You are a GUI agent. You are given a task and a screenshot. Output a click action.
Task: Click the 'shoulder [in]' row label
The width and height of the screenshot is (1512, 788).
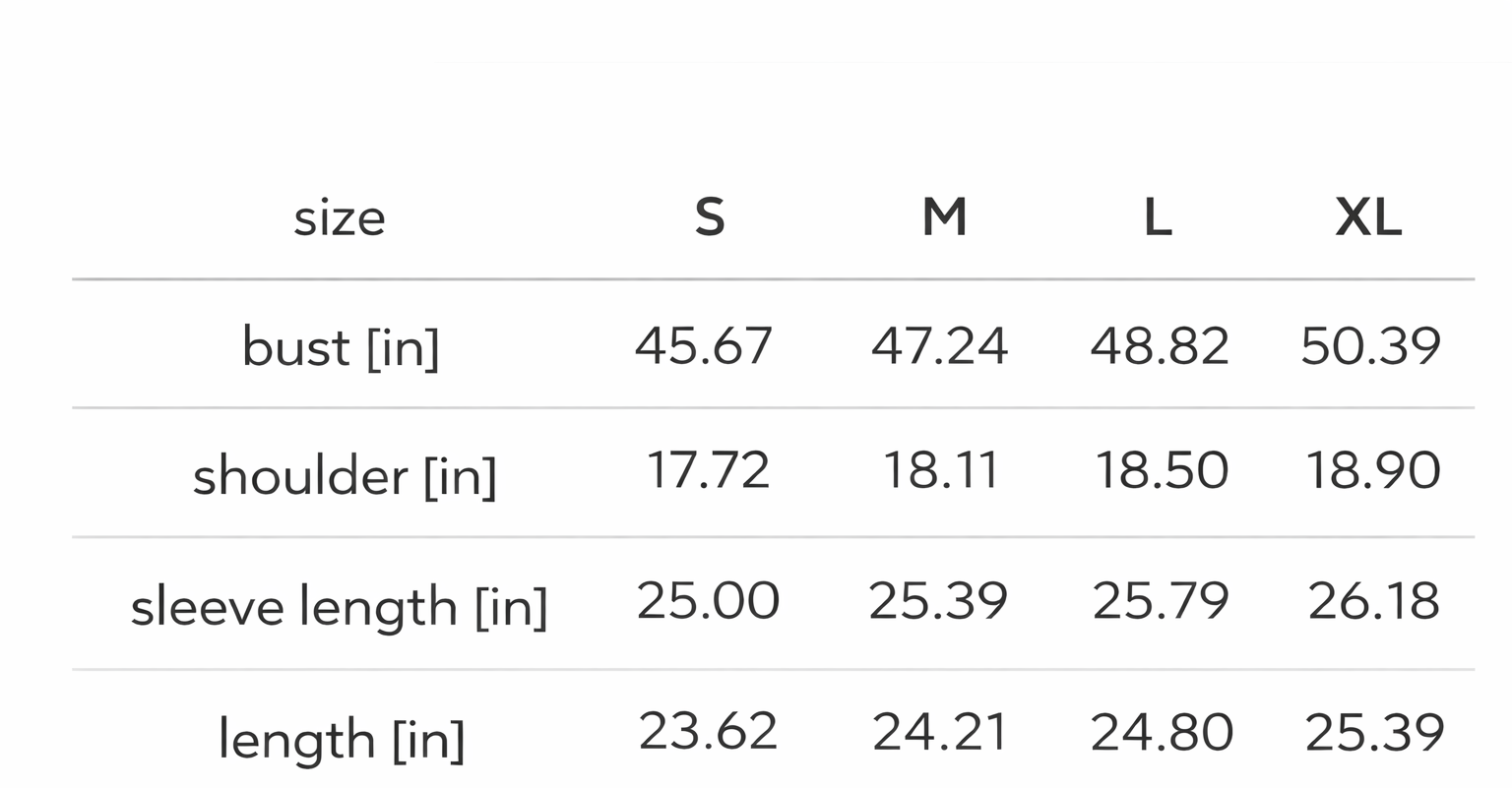click(x=345, y=476)
